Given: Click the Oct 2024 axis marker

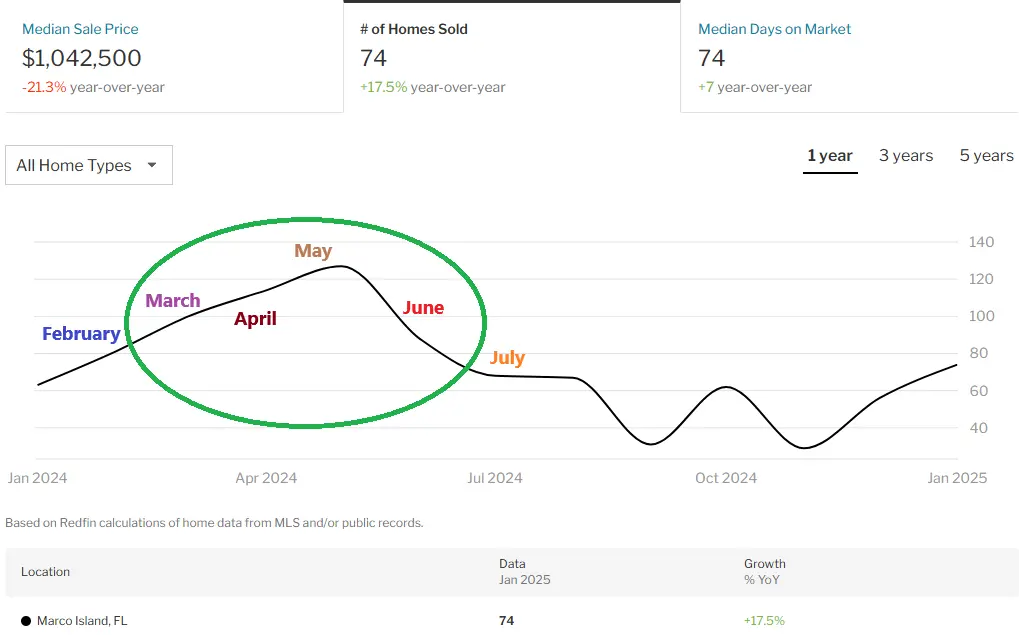Looking at the screenshot, I should click(x=726, y=478).
